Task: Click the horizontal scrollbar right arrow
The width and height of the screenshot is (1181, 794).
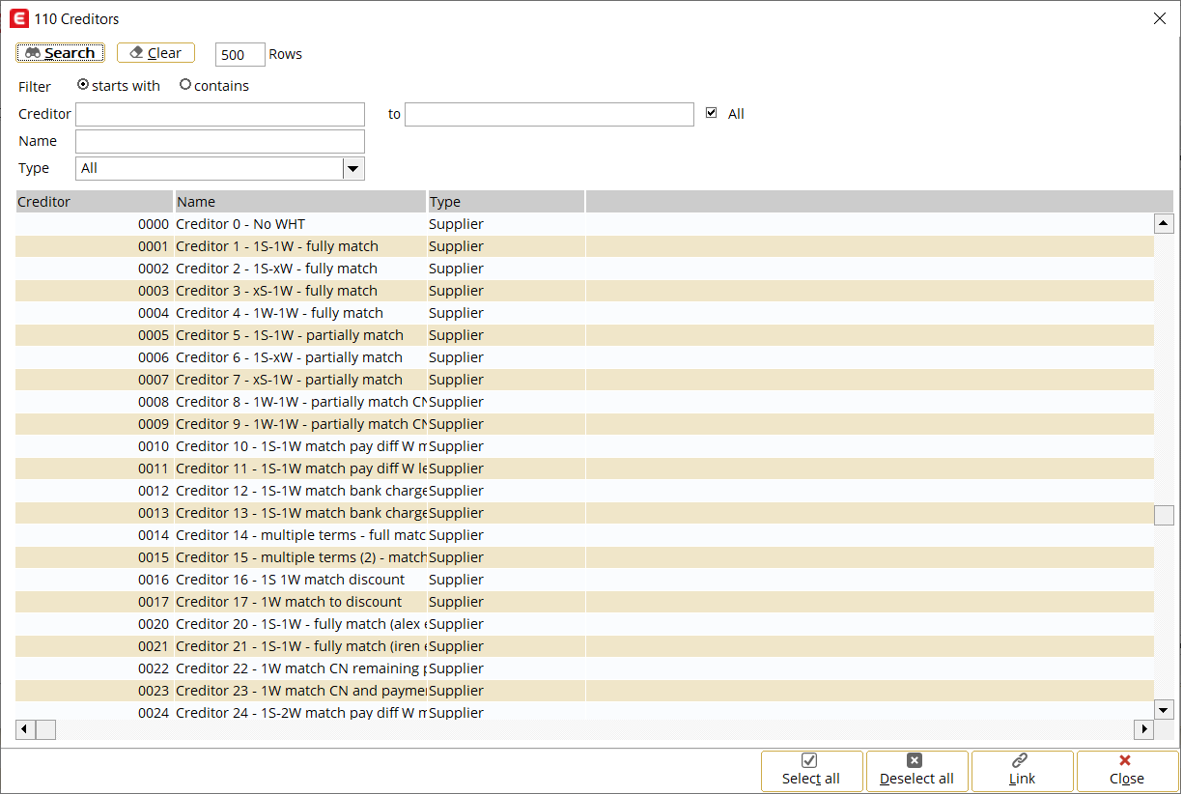Action: pos(1144,729)
